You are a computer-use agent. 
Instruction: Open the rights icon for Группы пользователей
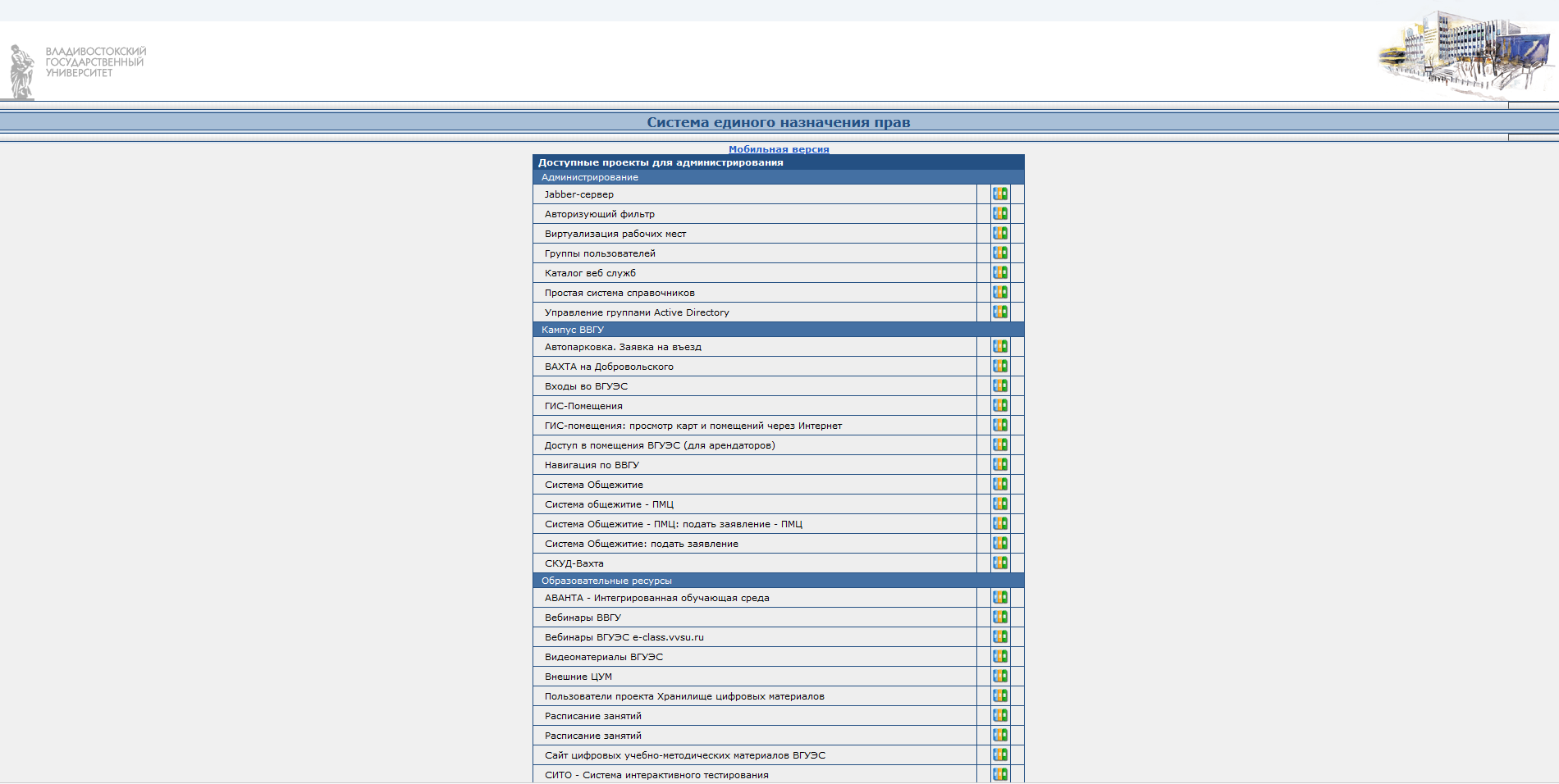[999, 253]
